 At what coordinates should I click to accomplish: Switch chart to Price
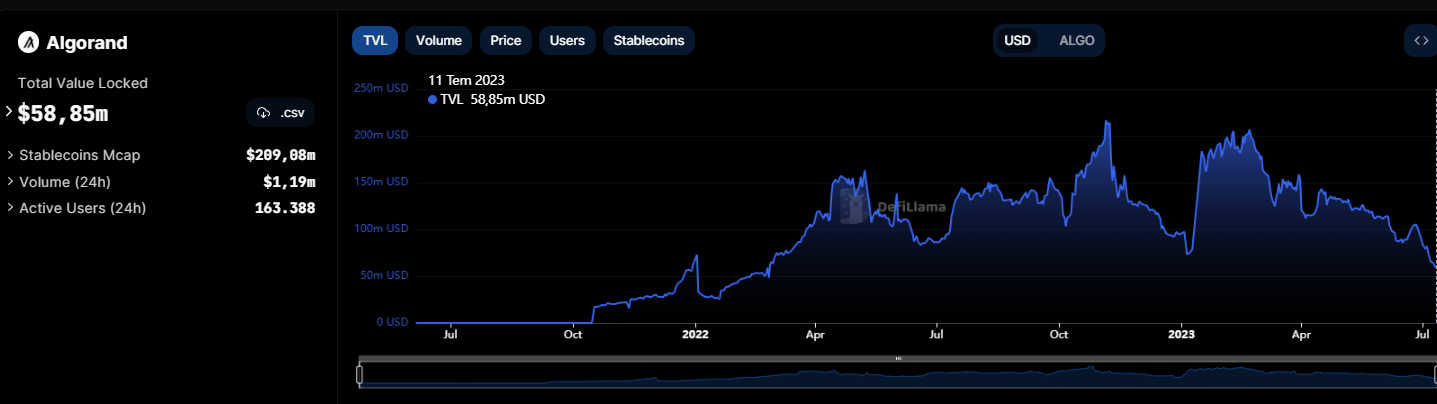[x=506, y=40]
